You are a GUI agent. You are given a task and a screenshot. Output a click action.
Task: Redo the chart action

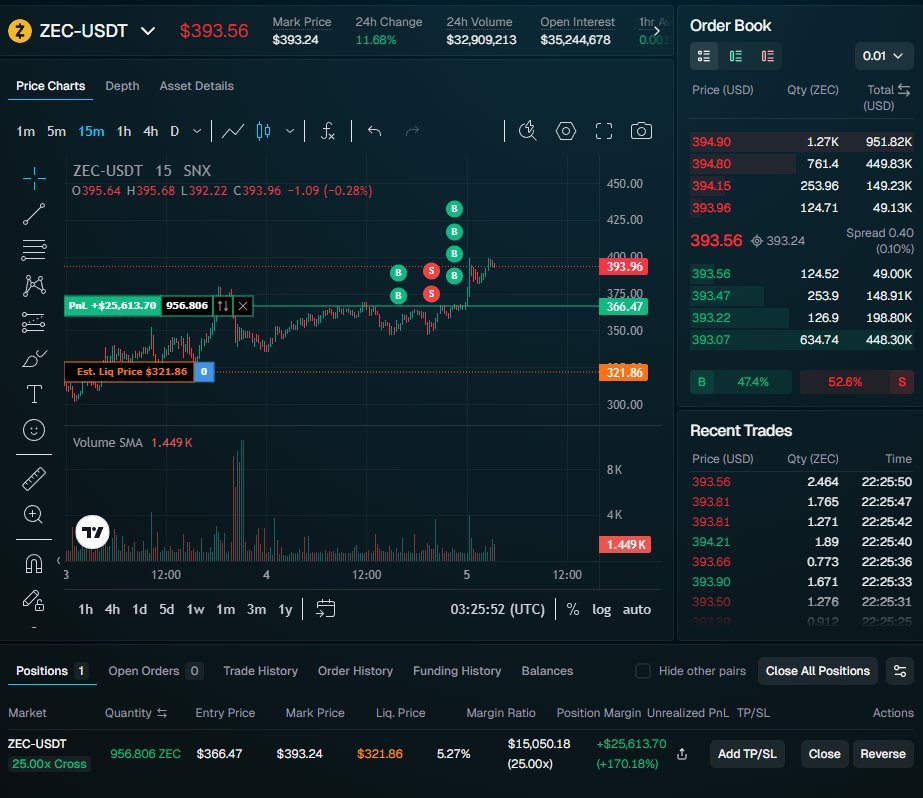point(412,131)
